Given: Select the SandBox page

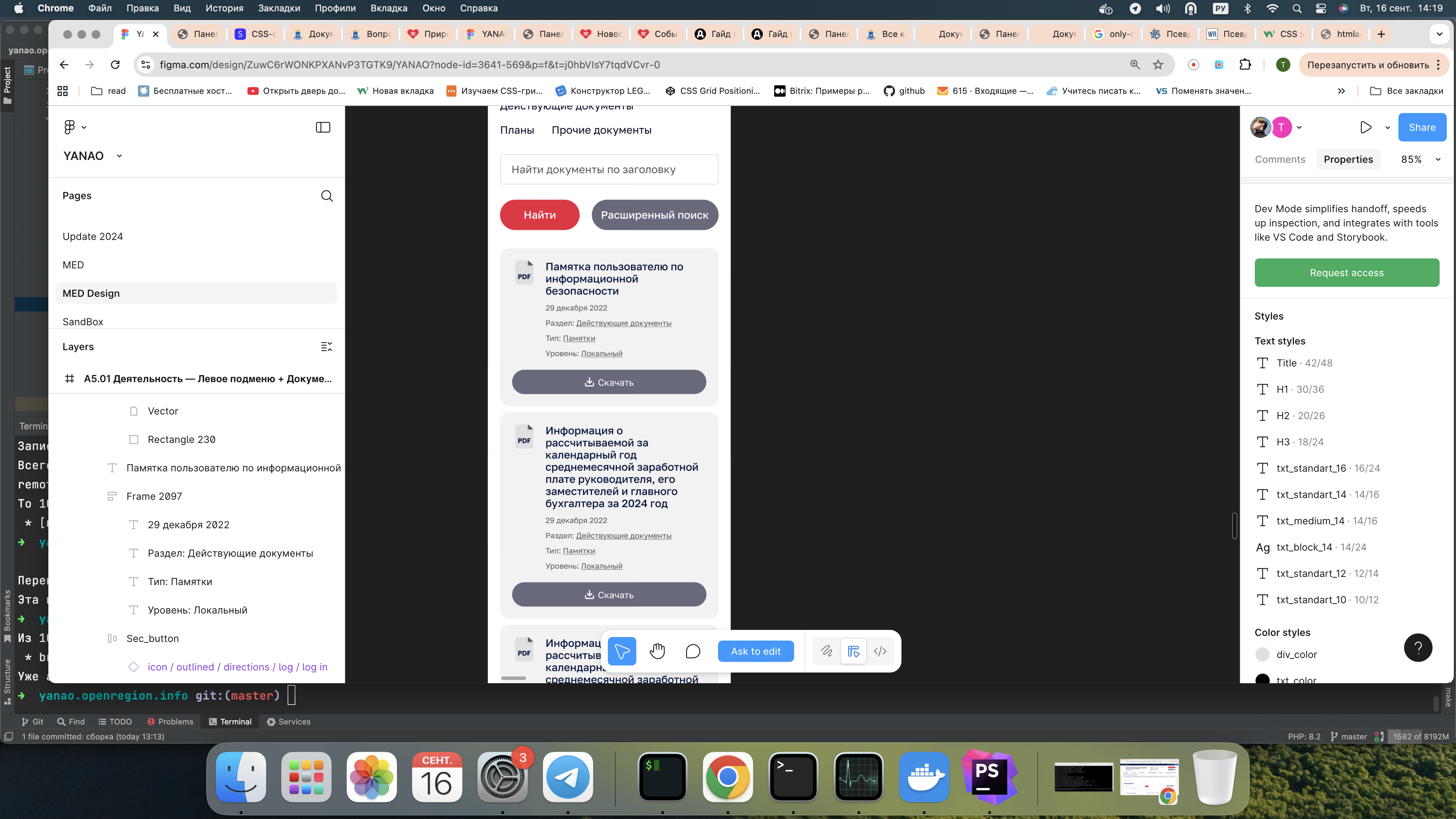Looking at the screenshot, I should click(83, 322).
